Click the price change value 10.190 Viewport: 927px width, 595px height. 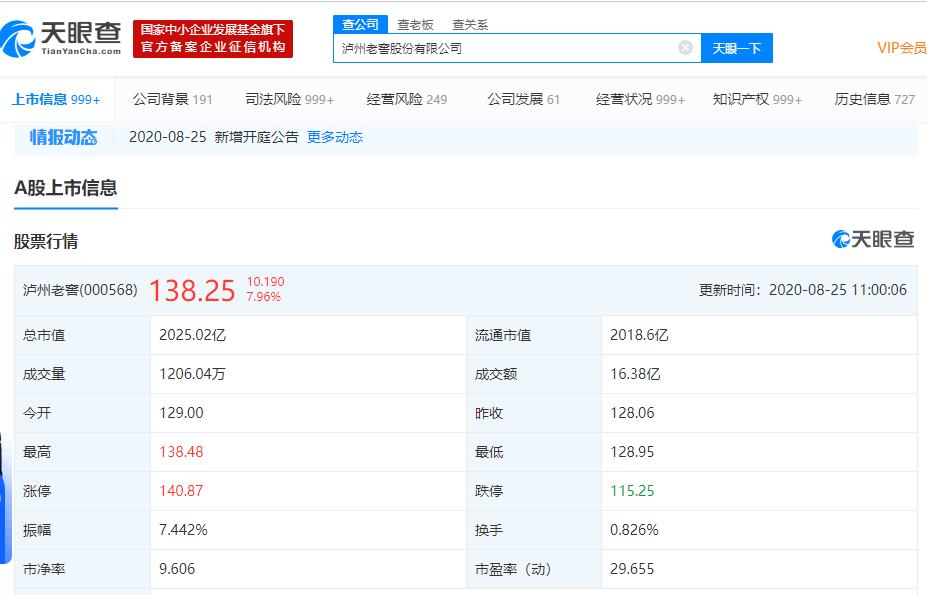[x=265, y=282]
